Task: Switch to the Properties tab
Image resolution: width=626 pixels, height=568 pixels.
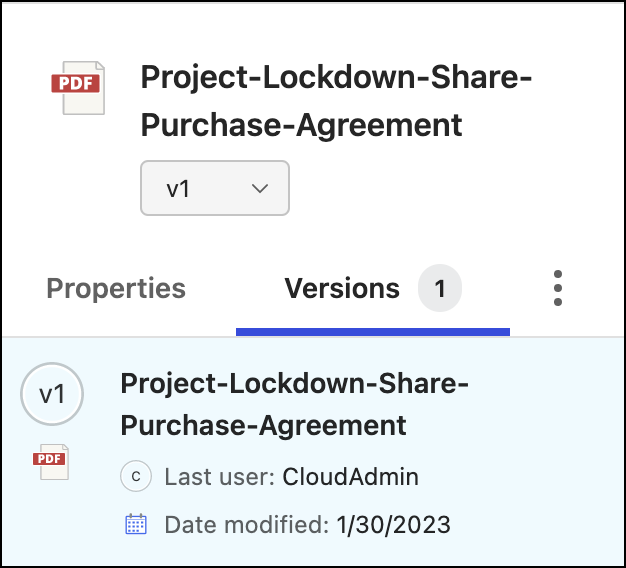Action: 116,289
